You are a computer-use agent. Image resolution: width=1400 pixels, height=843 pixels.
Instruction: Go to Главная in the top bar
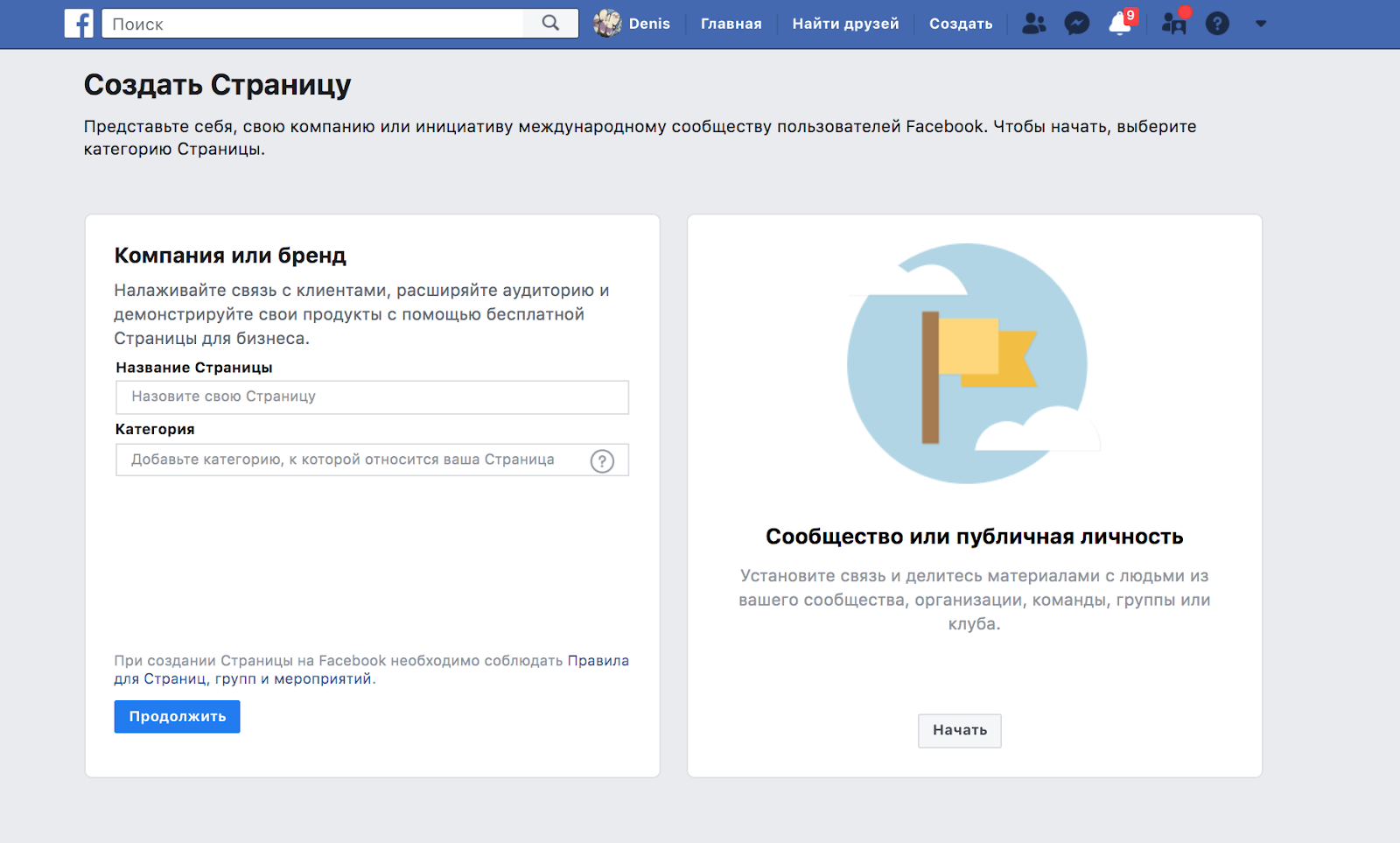[731, 24]
